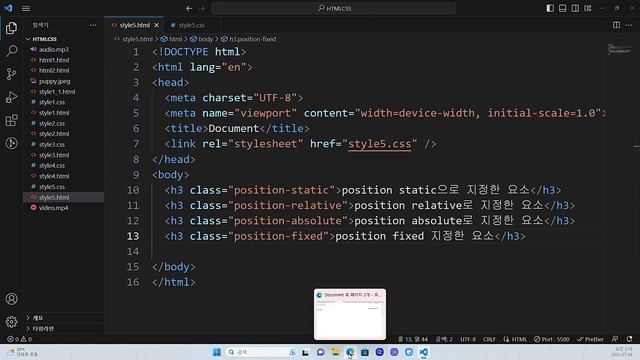
Task: Toggle the primary side bar layout icon
Action: (x=550, y=8)
